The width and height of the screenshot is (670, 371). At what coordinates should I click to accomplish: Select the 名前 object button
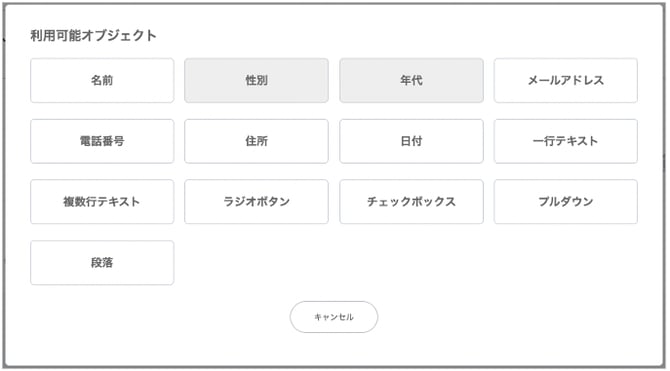point(102,80)
